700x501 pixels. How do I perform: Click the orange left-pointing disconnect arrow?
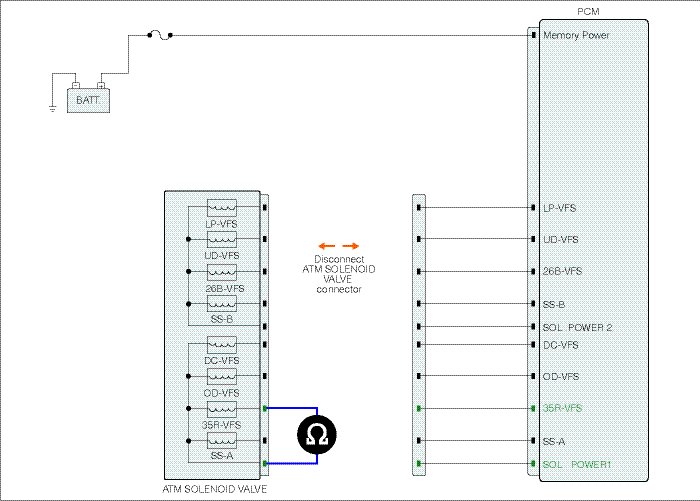pos(327,246)
